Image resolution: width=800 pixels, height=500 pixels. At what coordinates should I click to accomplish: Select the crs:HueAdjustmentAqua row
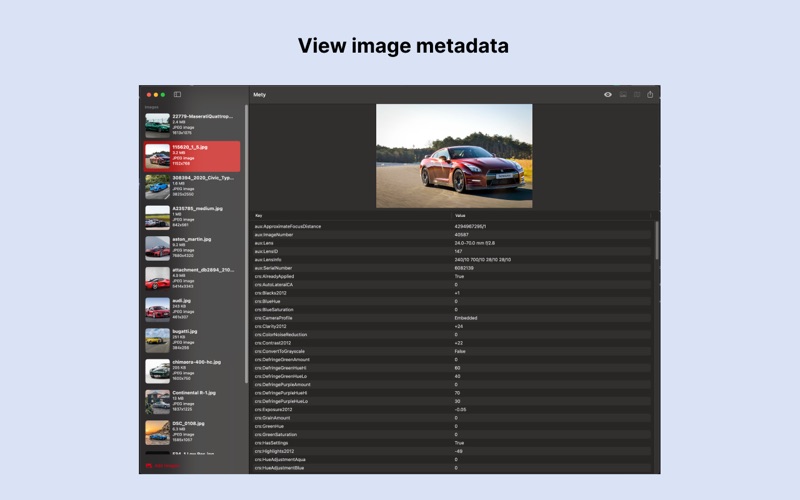(x=451, y=460)
